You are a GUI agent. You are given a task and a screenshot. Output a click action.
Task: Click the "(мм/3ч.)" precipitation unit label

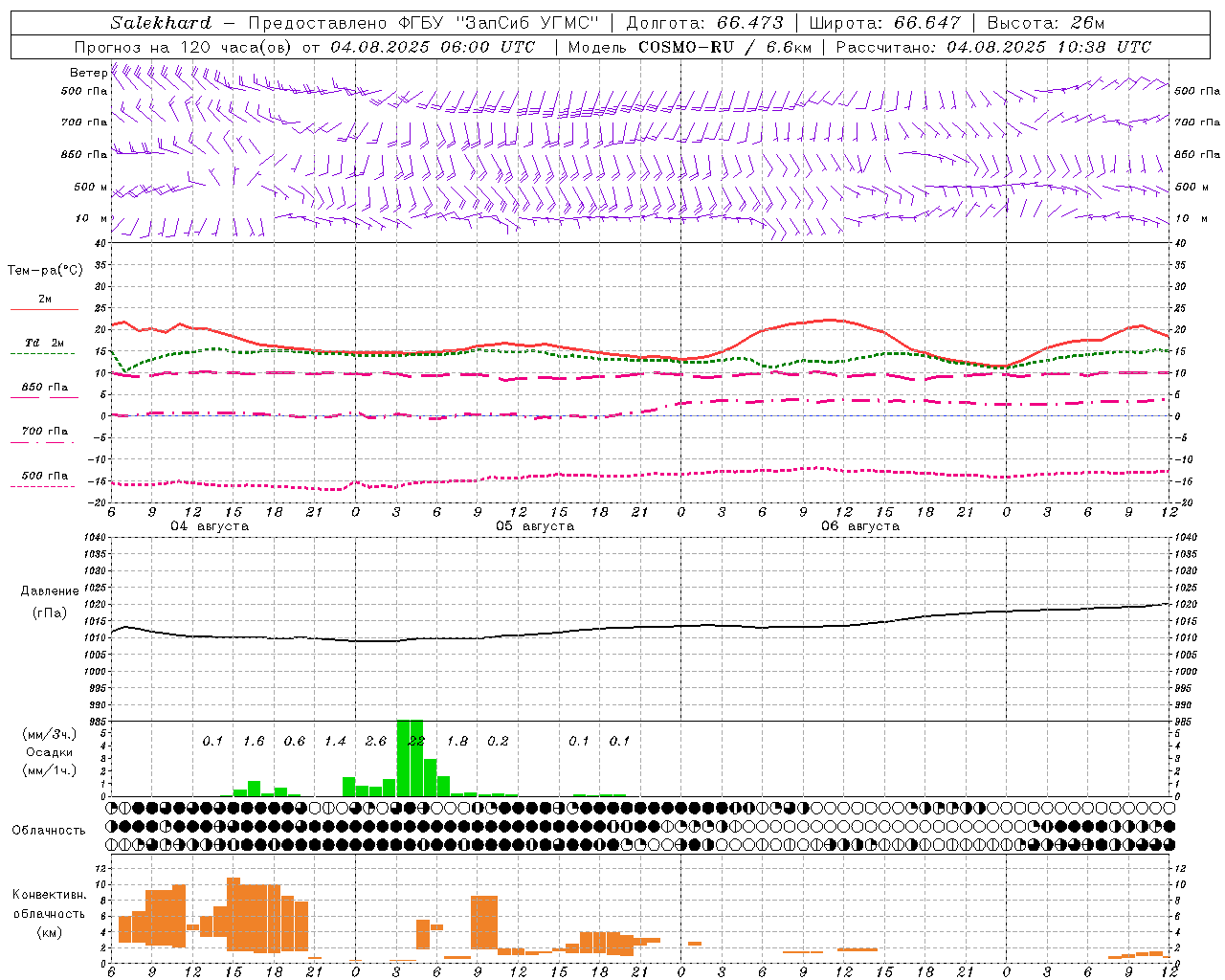click(x=49, y=735)
